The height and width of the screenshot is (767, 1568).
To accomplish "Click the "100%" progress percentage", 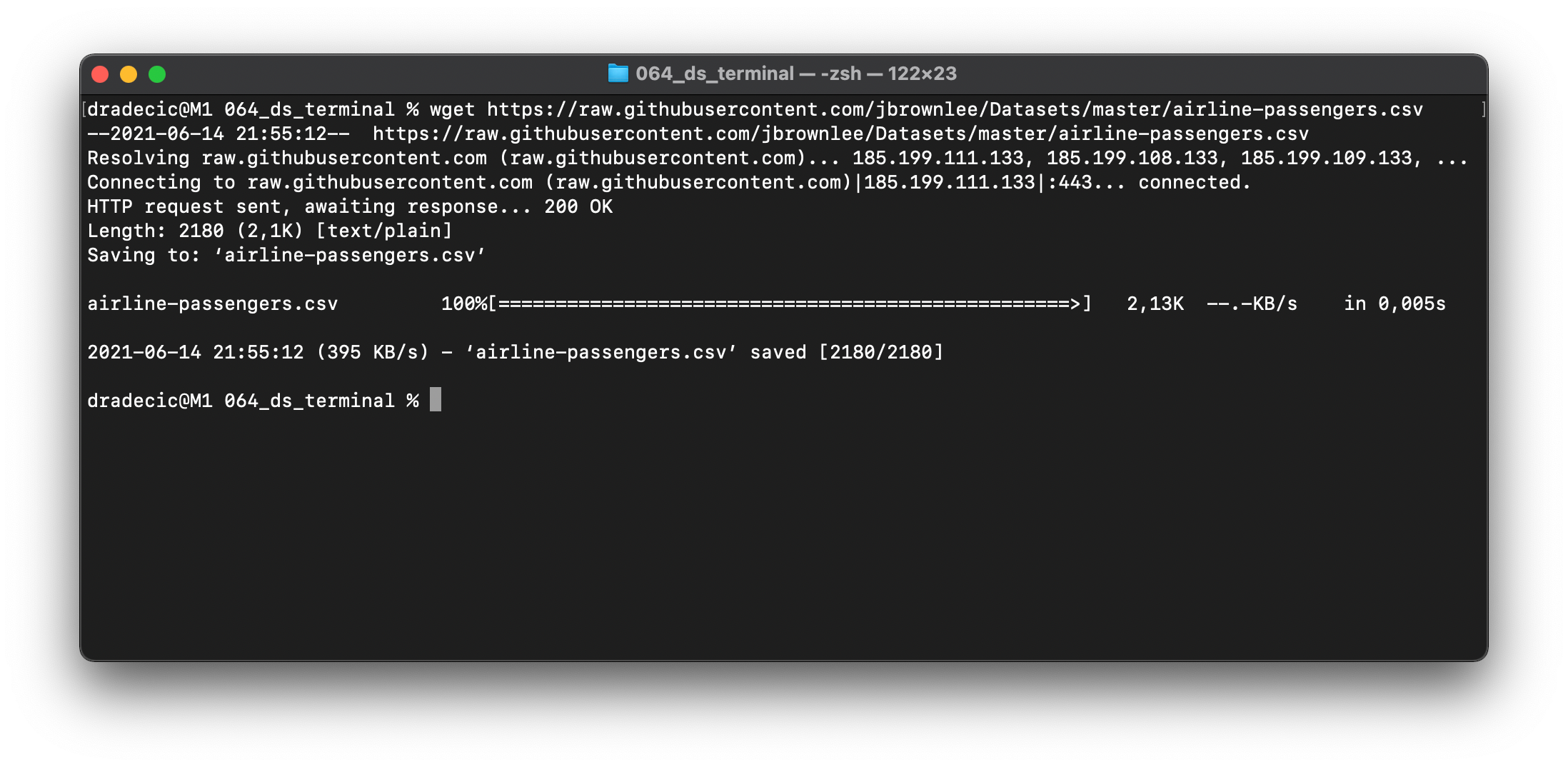I will pos(463,304).
